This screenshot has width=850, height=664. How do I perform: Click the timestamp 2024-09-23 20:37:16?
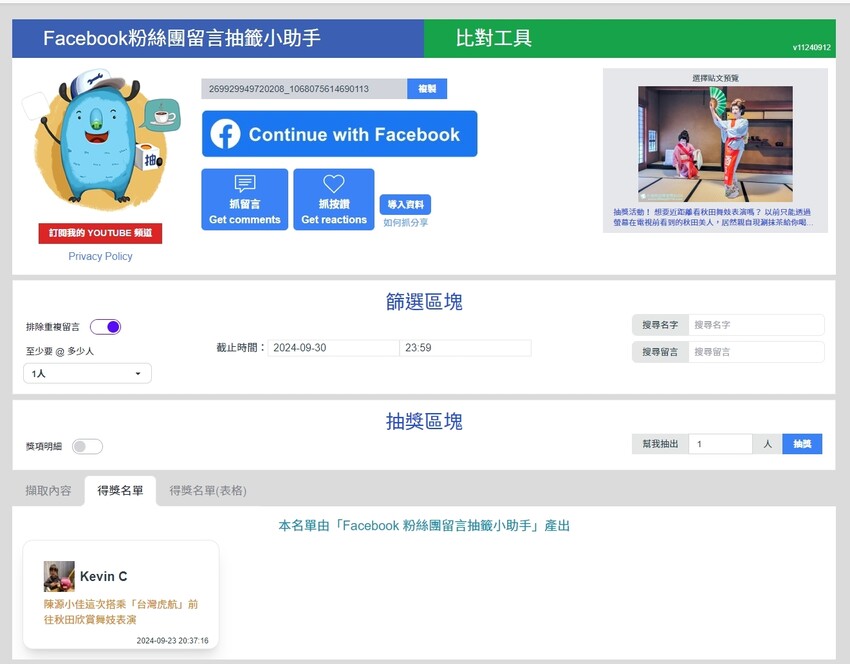[x=172, y=641]
